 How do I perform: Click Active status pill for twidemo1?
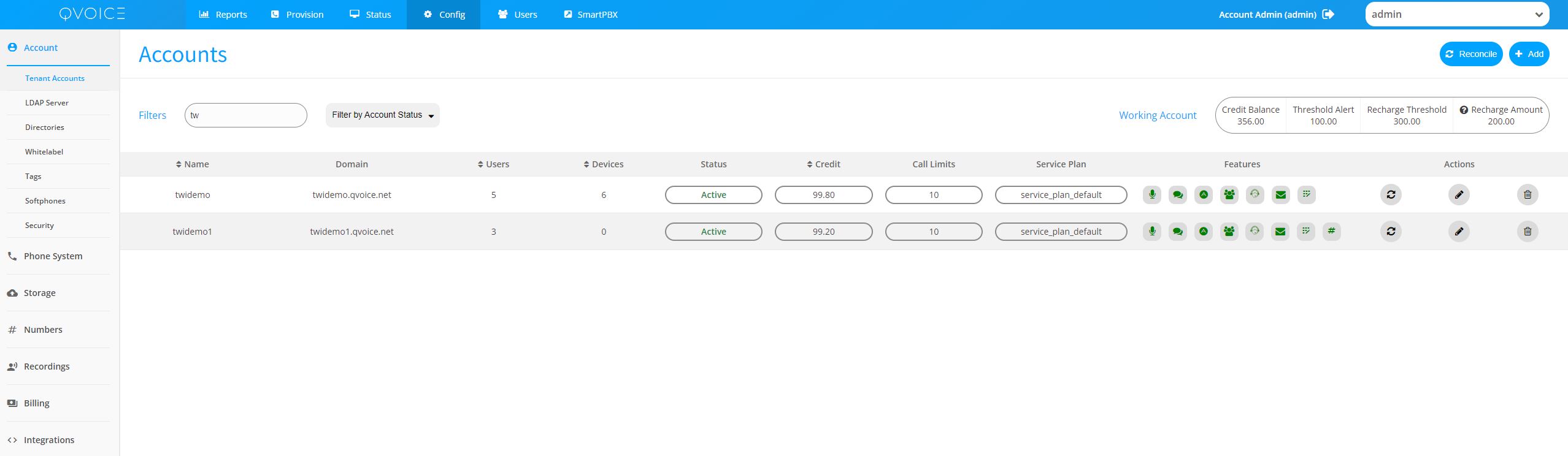click(713, 232)
